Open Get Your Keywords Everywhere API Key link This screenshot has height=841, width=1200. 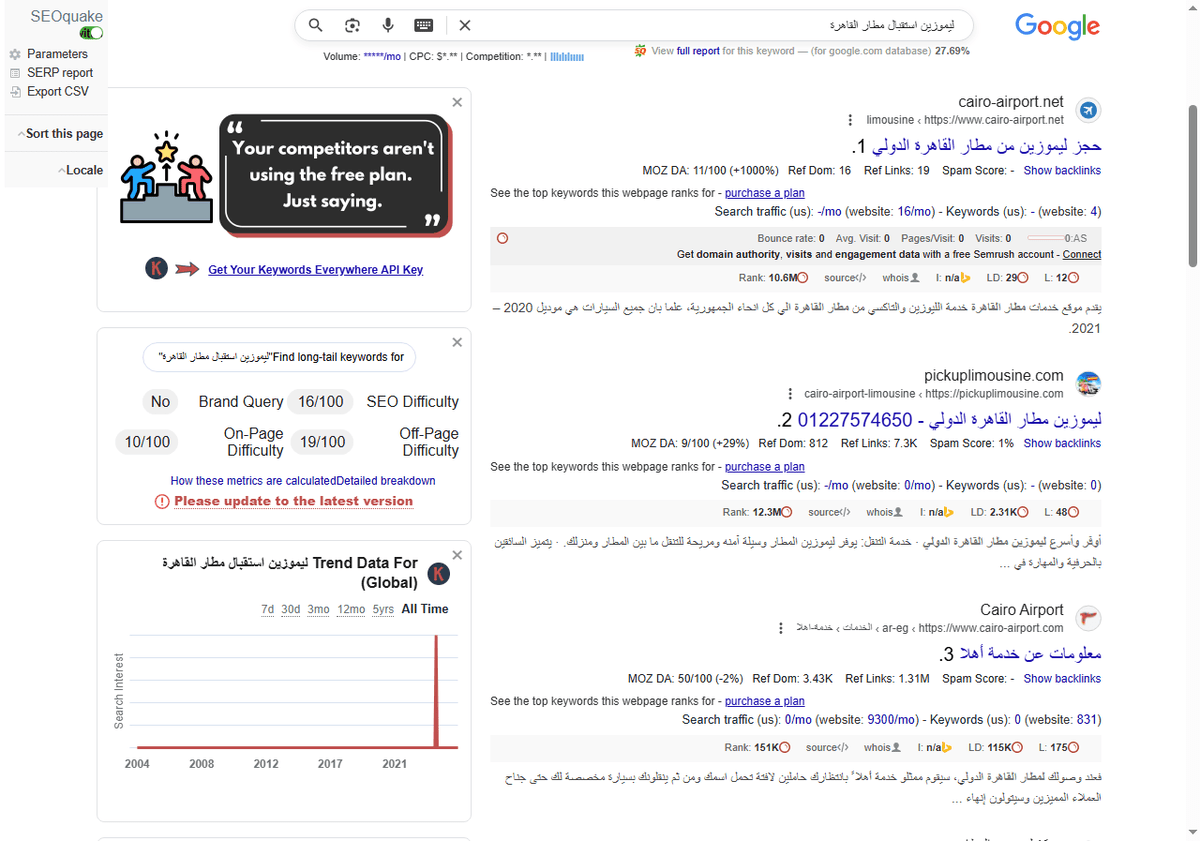pyautogui.click(x=315, y=270)
